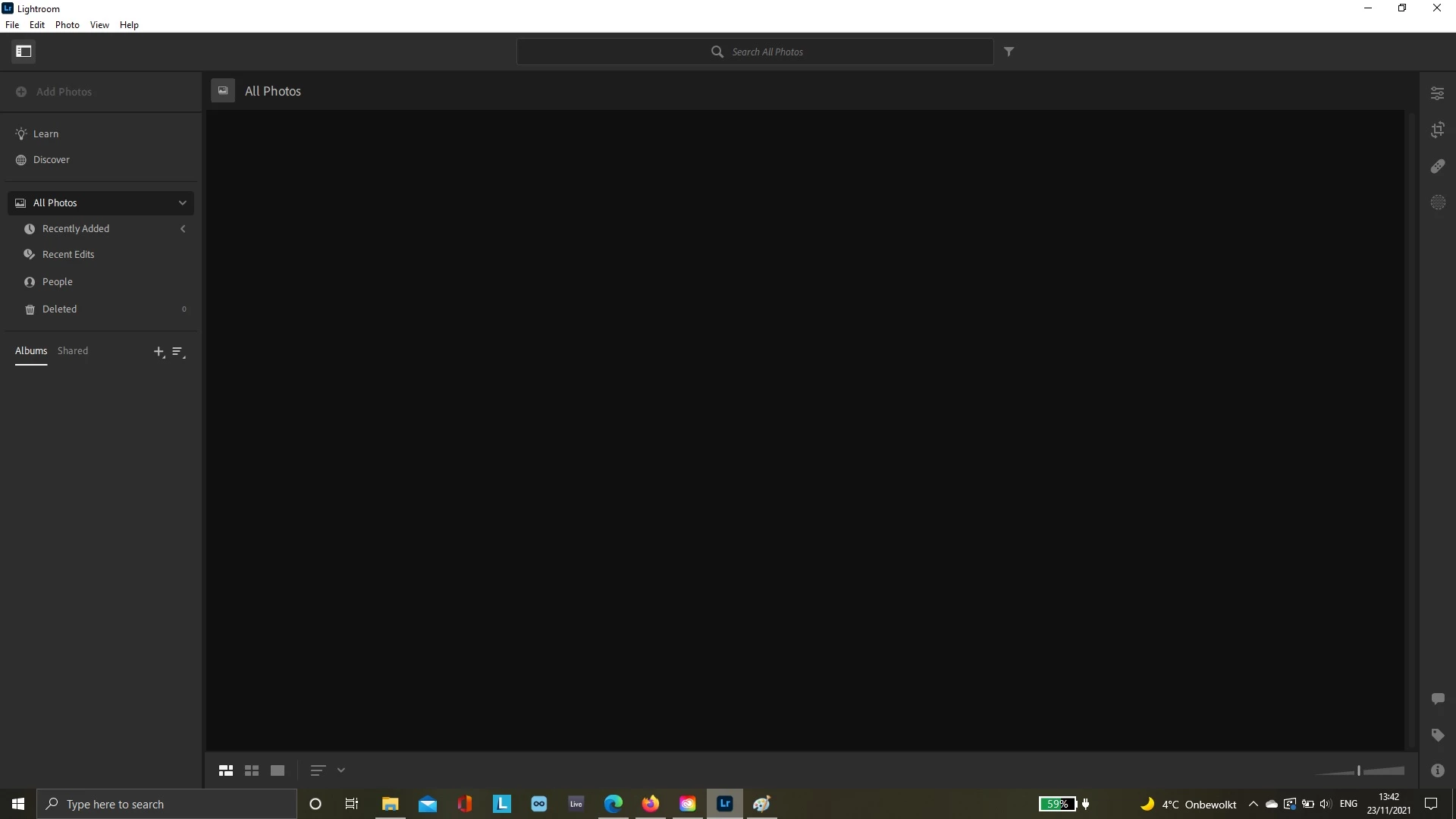The height and width of the screenshot is (819, 1456).
Task: Open the Discover link
Action: 51,160
